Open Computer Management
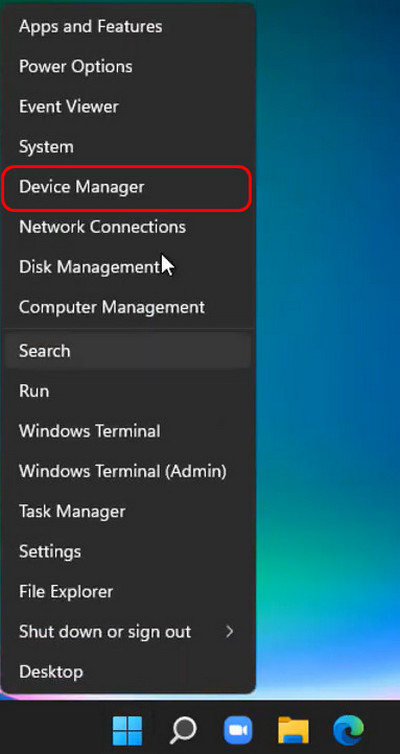 (128, 307)
